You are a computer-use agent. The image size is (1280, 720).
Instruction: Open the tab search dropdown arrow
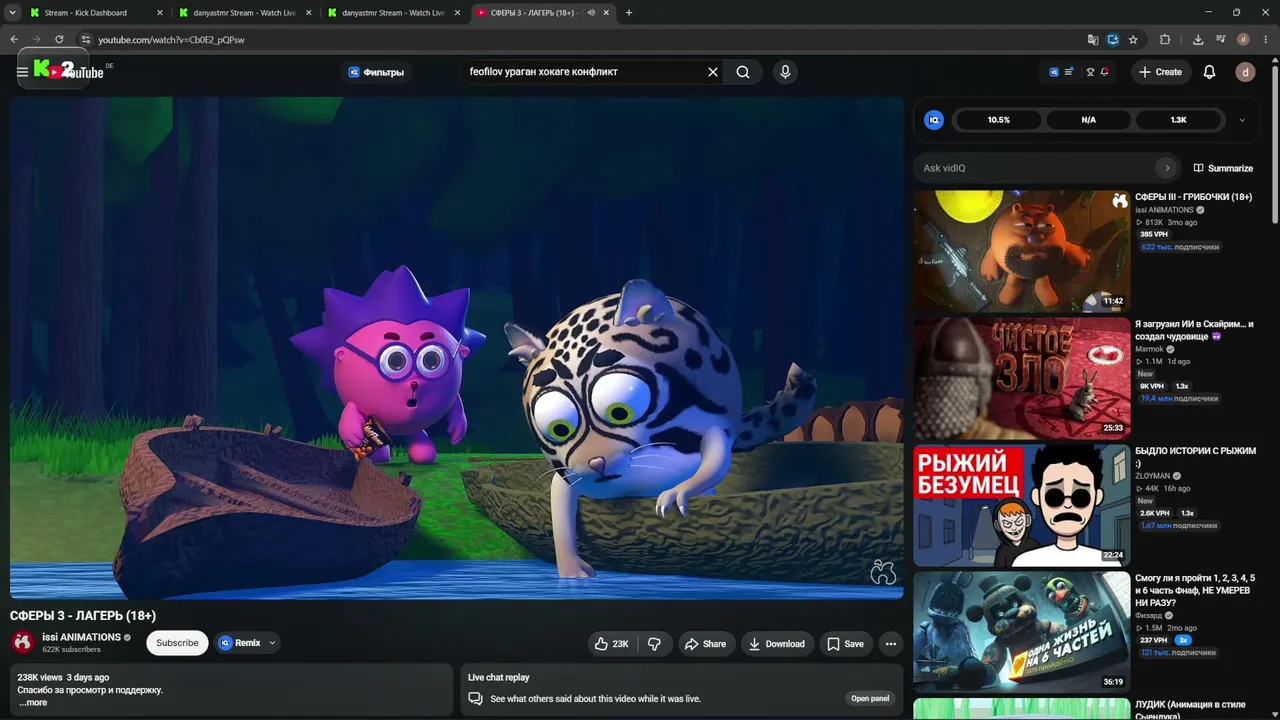coord(12,13)
